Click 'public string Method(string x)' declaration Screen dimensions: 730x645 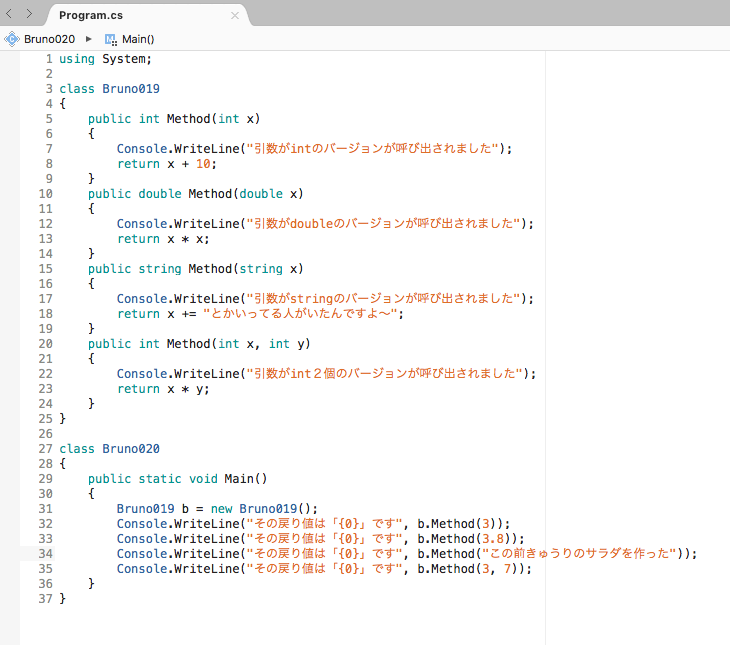tap(196, 269)
